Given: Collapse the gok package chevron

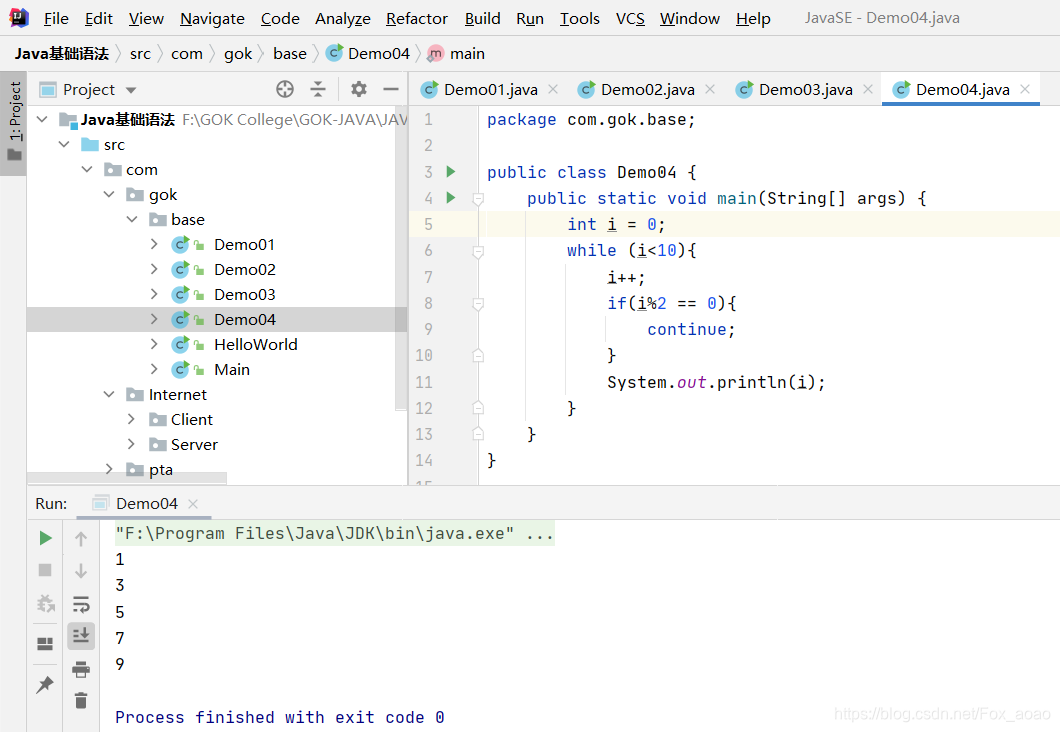Looking at the screenshot, I should point(110,195).
